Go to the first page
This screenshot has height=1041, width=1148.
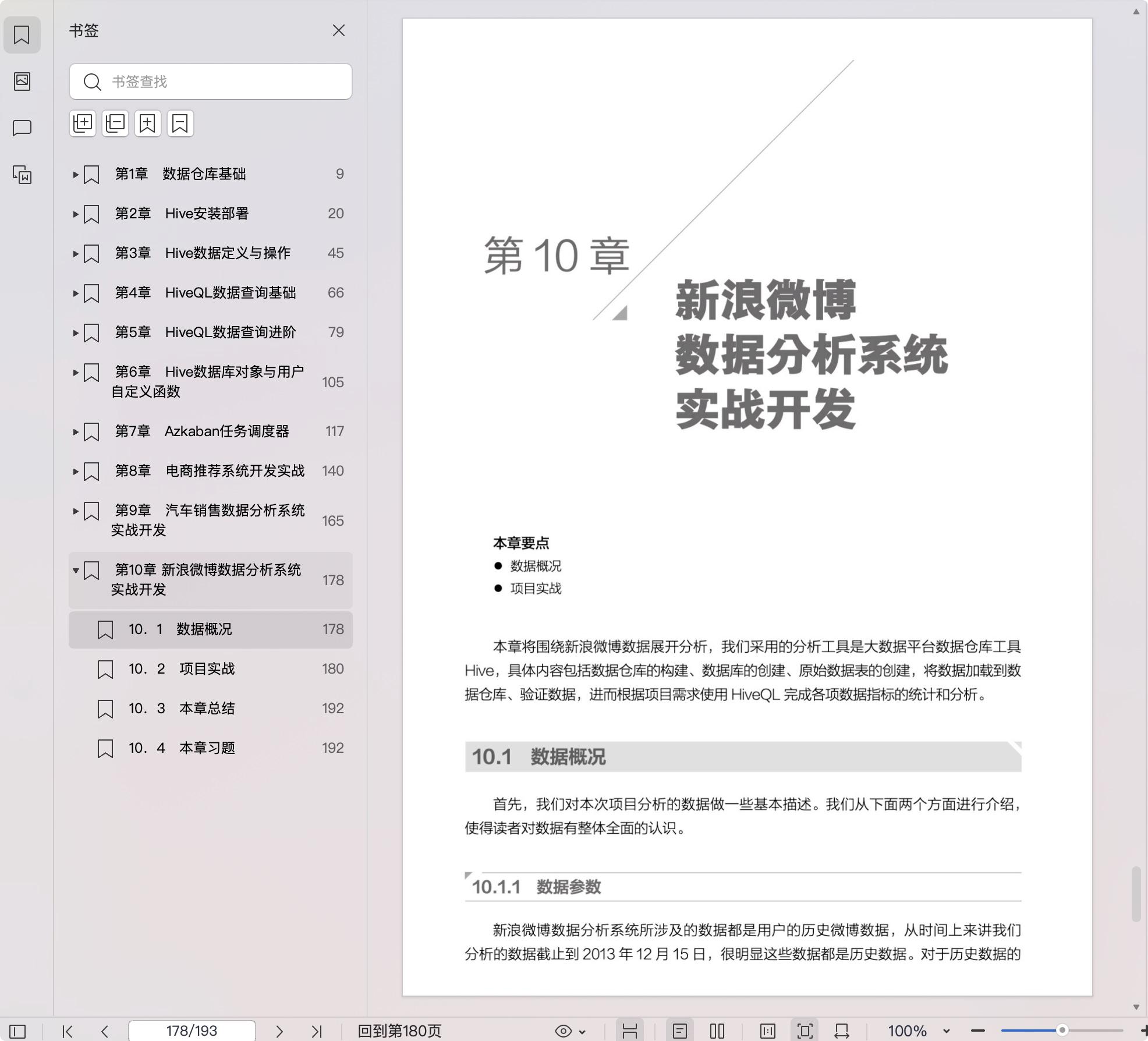click(68, 1031)
